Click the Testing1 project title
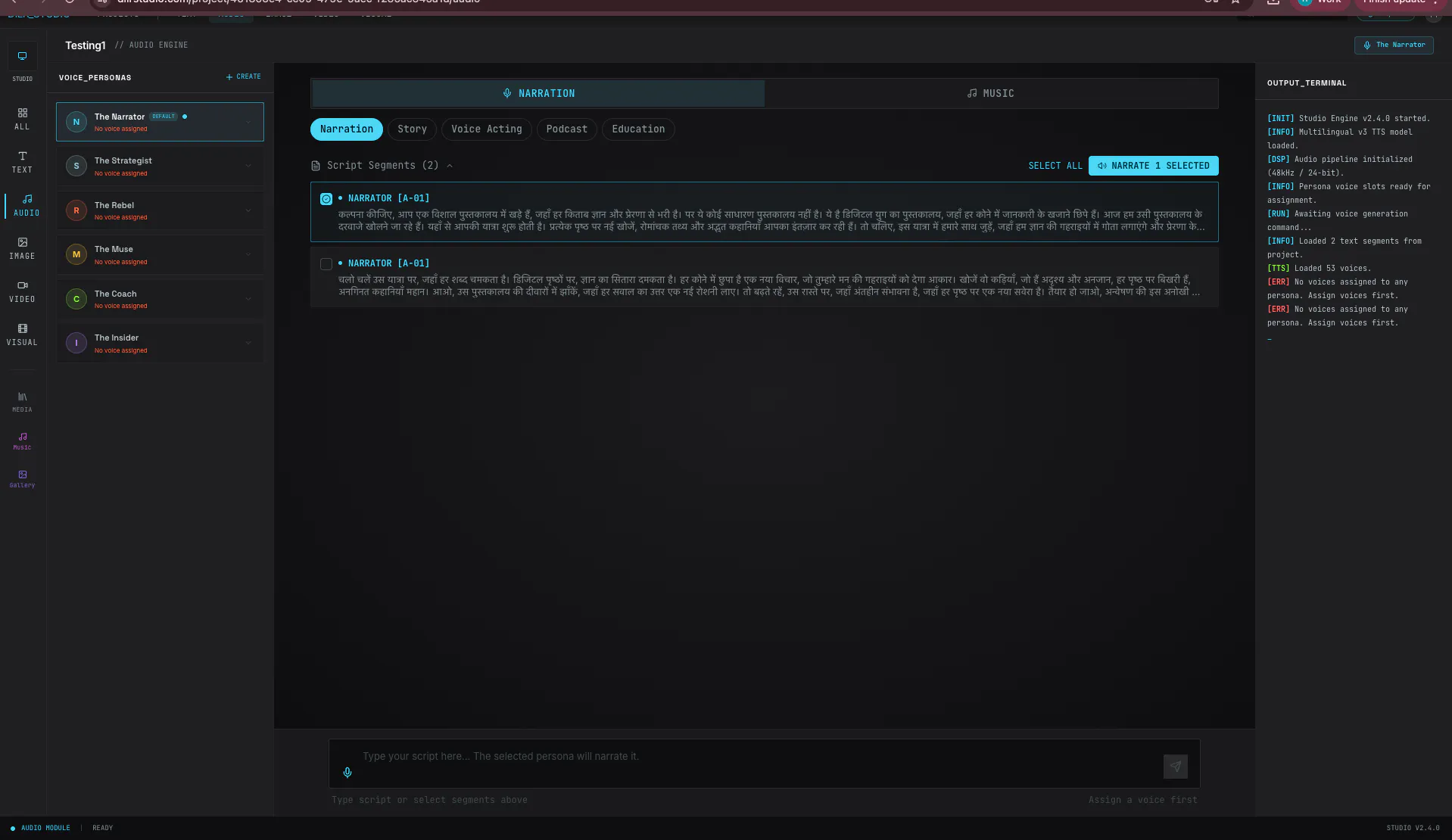Screen dimensions: 1452x840 [85, 45]
